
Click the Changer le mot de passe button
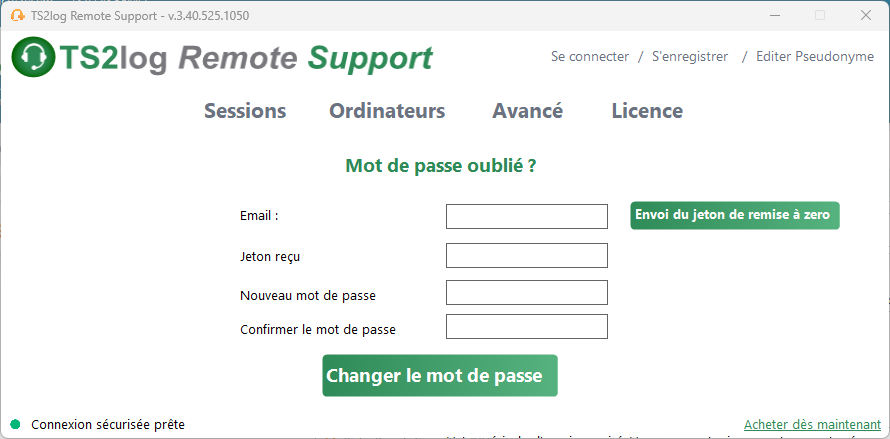440,375
